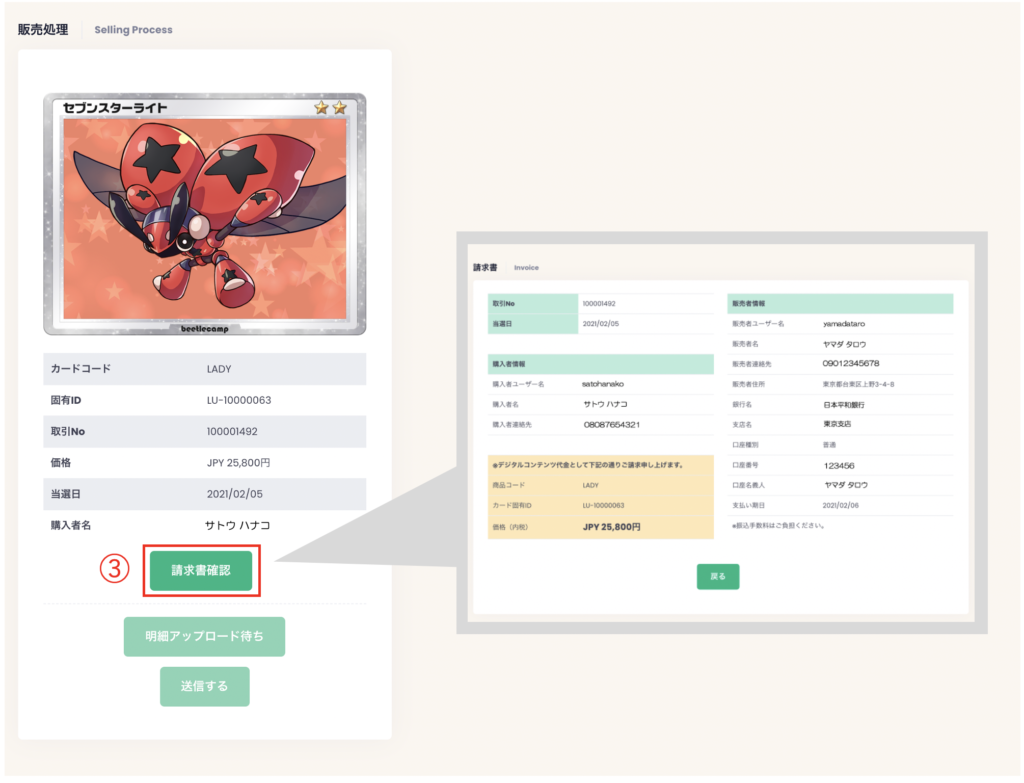Select 普通 in the 口座種別 row

click(829, 445)
